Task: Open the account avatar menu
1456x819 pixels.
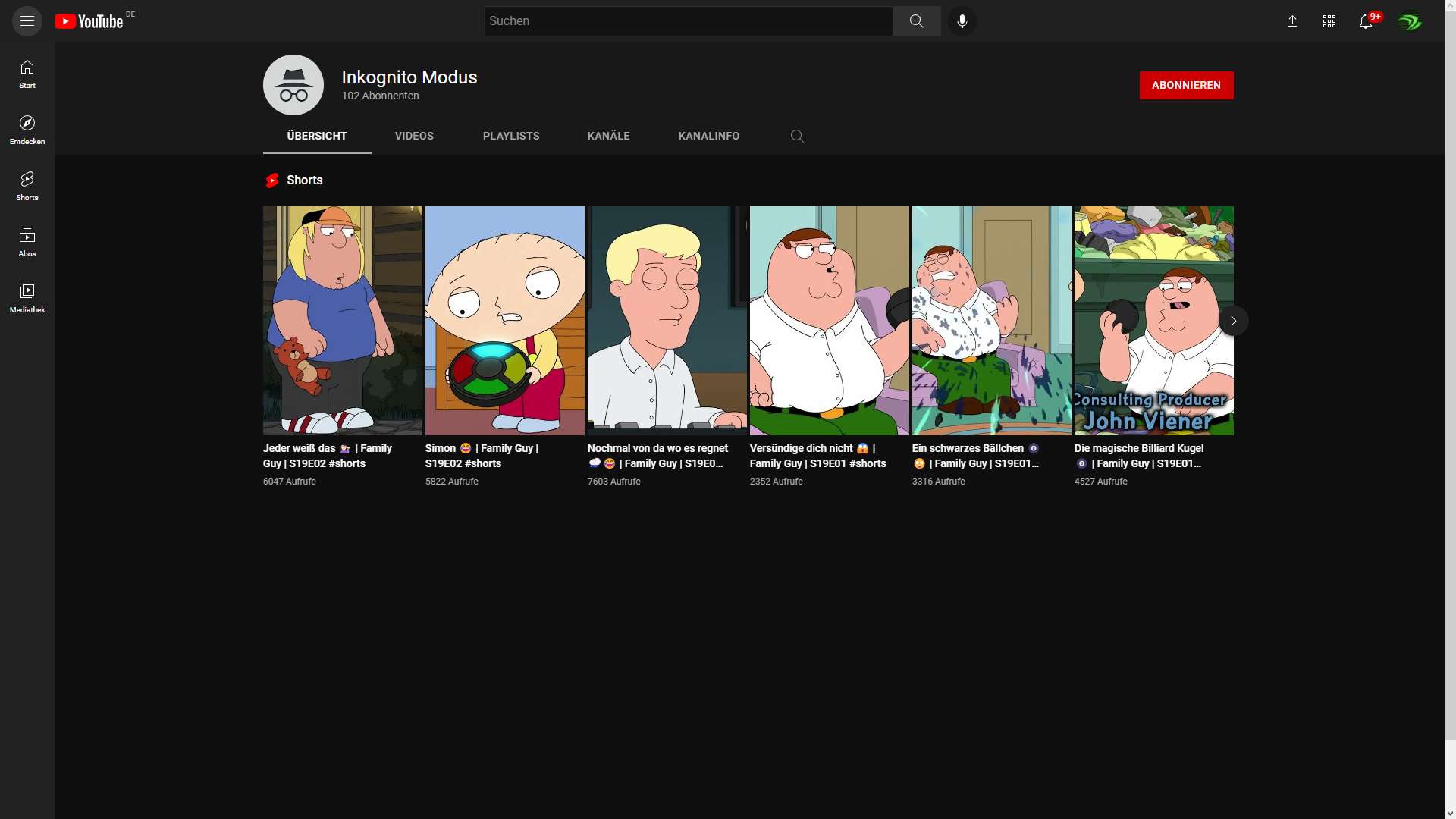Action: click(1410, 21)
